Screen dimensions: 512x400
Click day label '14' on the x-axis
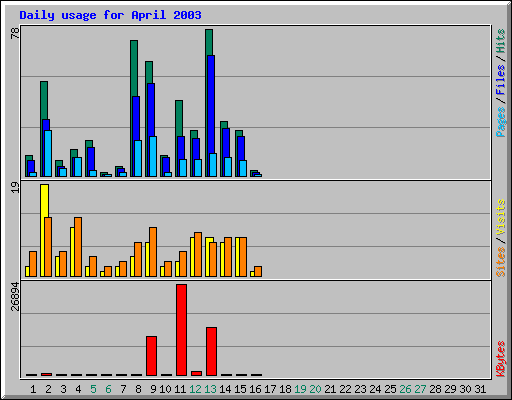[x=225, y=389]
